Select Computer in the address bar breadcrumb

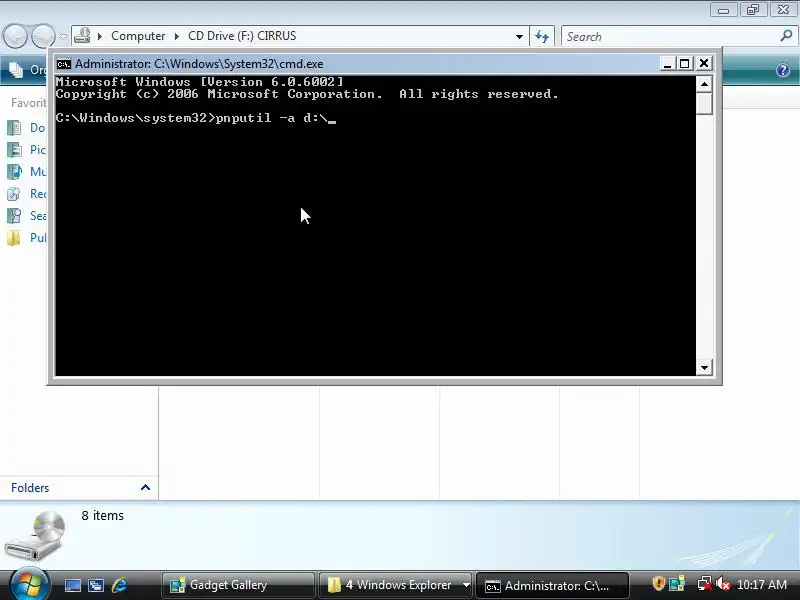coord(138,36)
